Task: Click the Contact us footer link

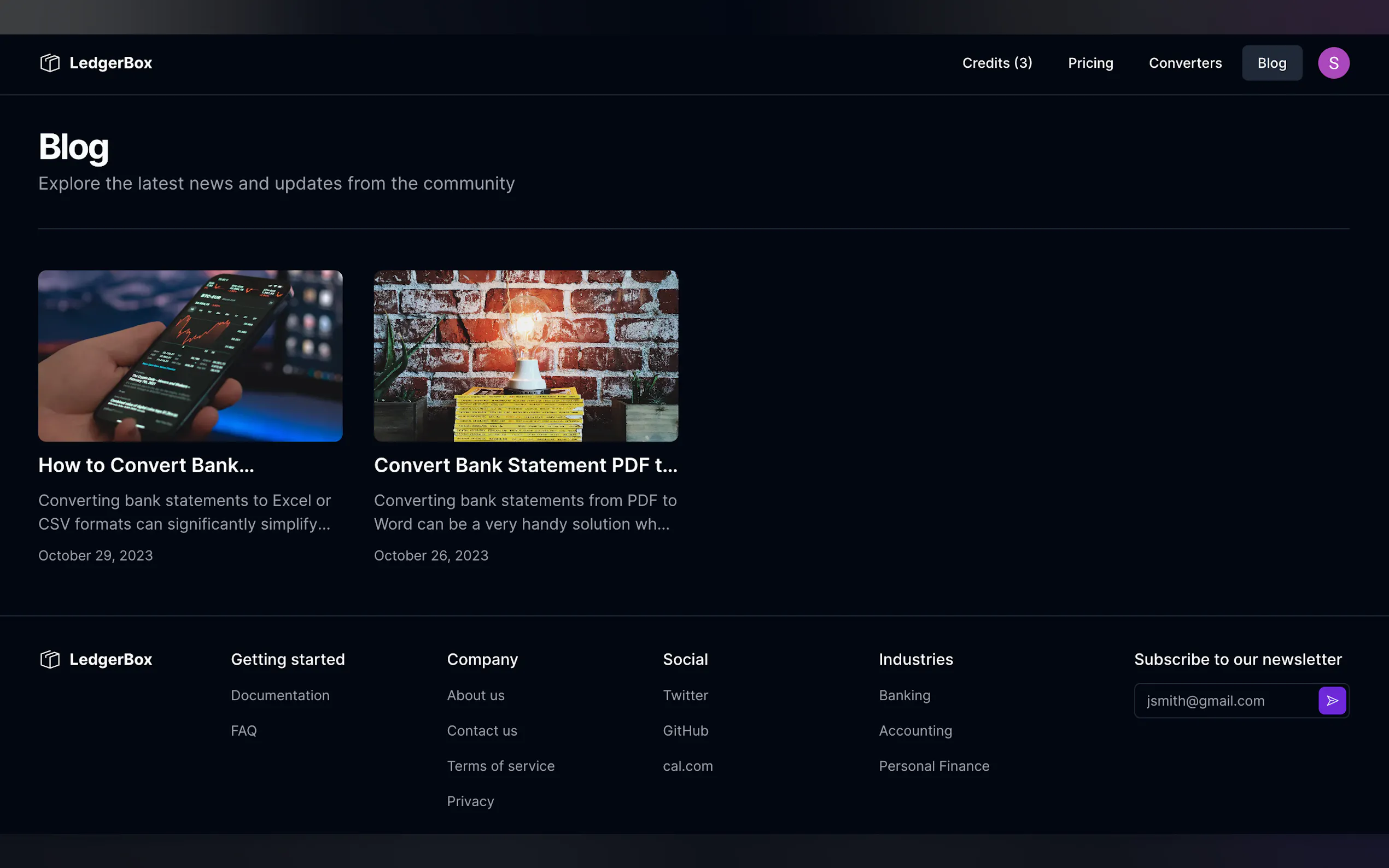Action: click(x=482, y=731)
